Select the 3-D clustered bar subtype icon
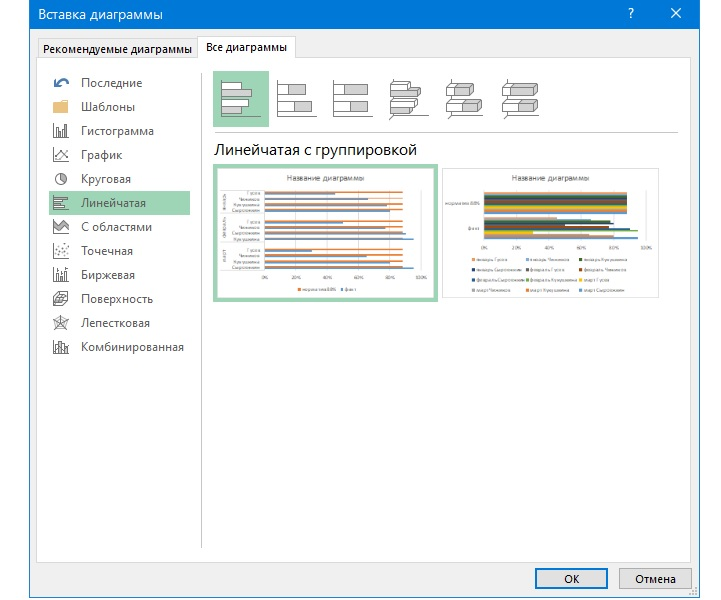The image size is (721, 600). (407, 98)
